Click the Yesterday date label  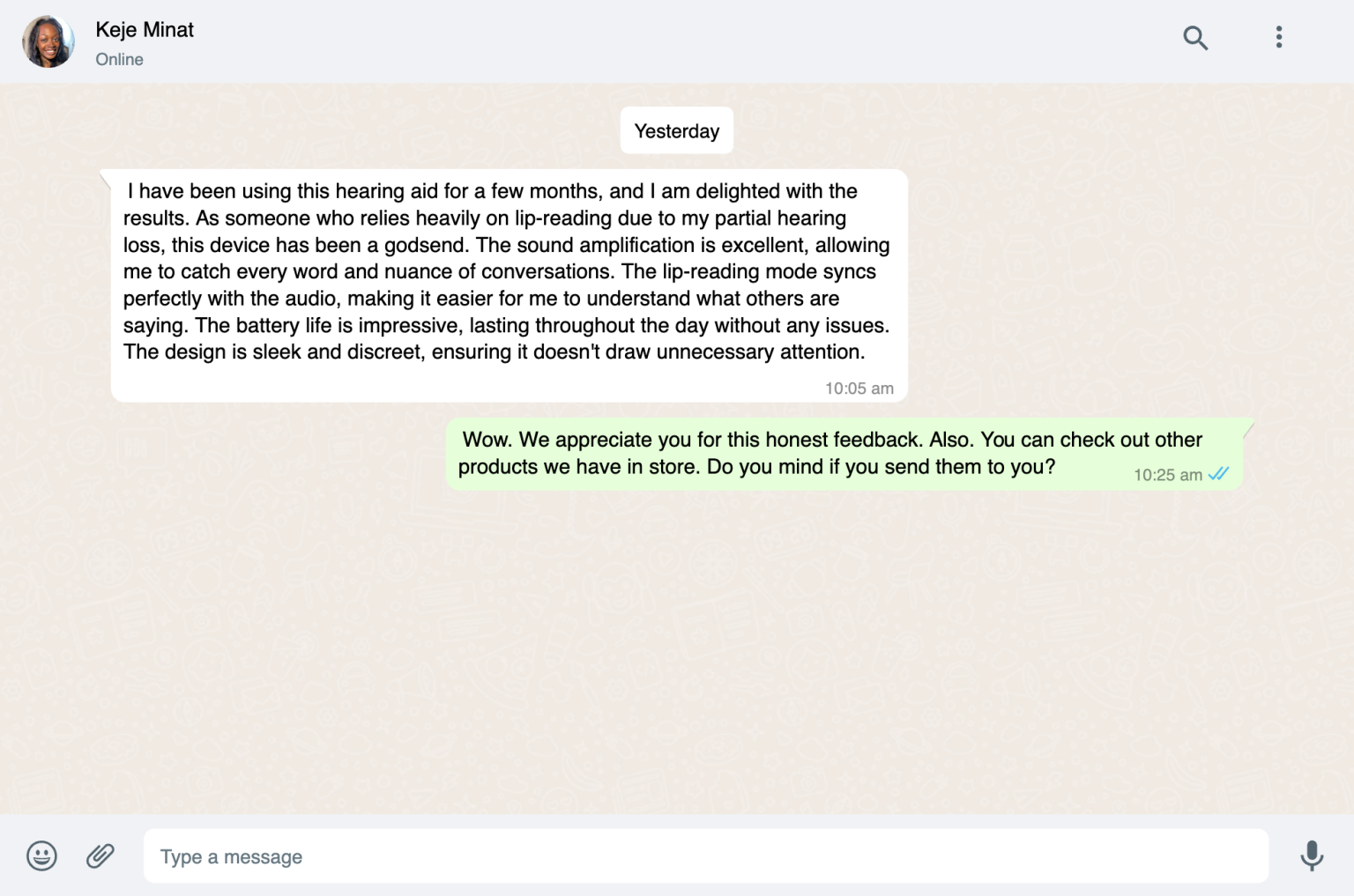677,130
